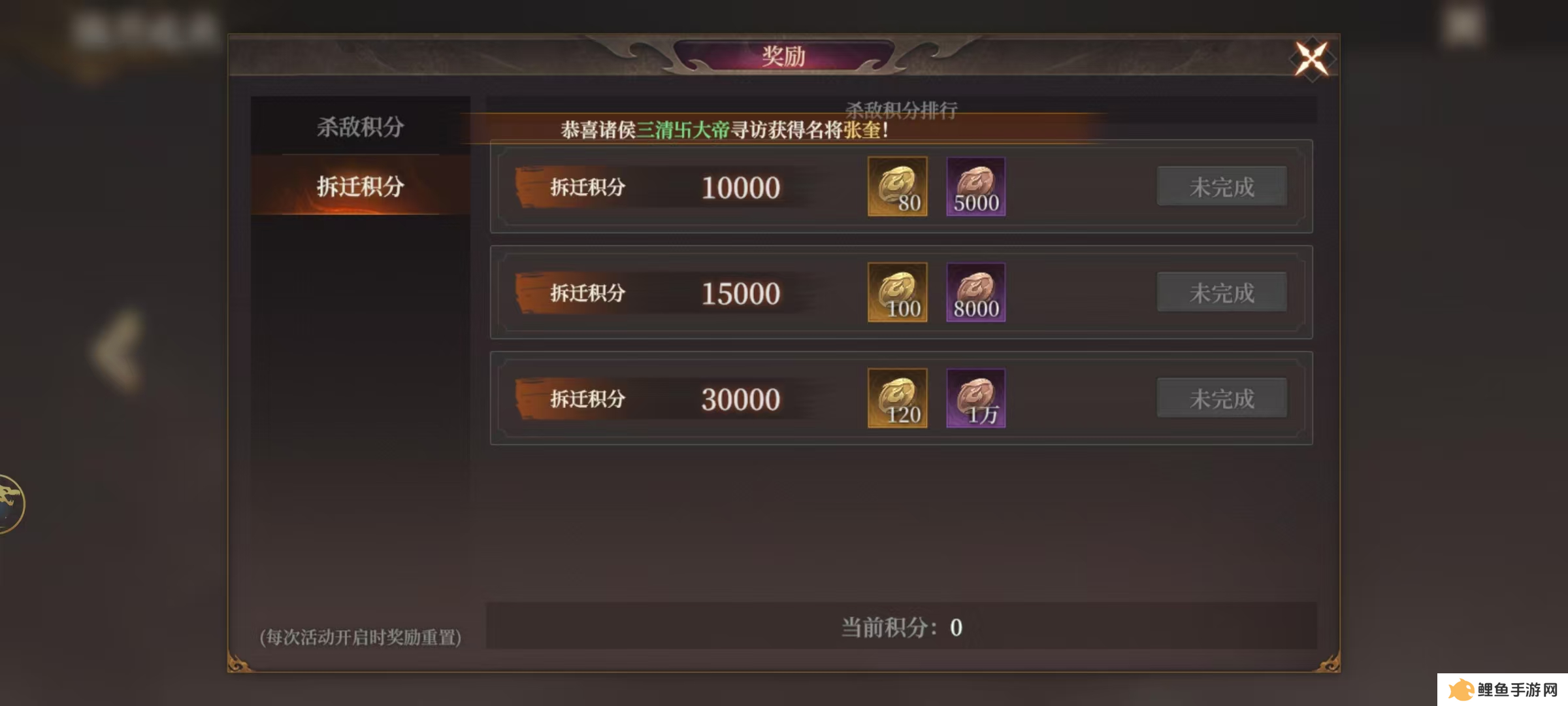Click the 拆迁积分 10000 row label
1568x706 pixels.
click(588, 188)
